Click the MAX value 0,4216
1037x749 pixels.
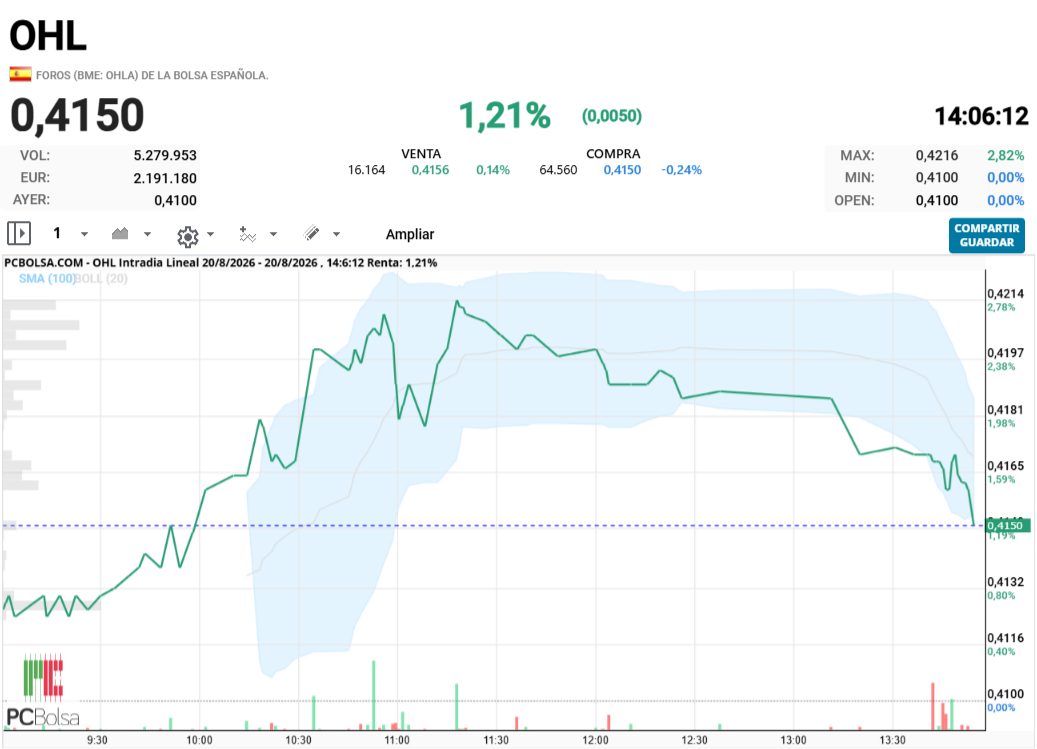936,155
